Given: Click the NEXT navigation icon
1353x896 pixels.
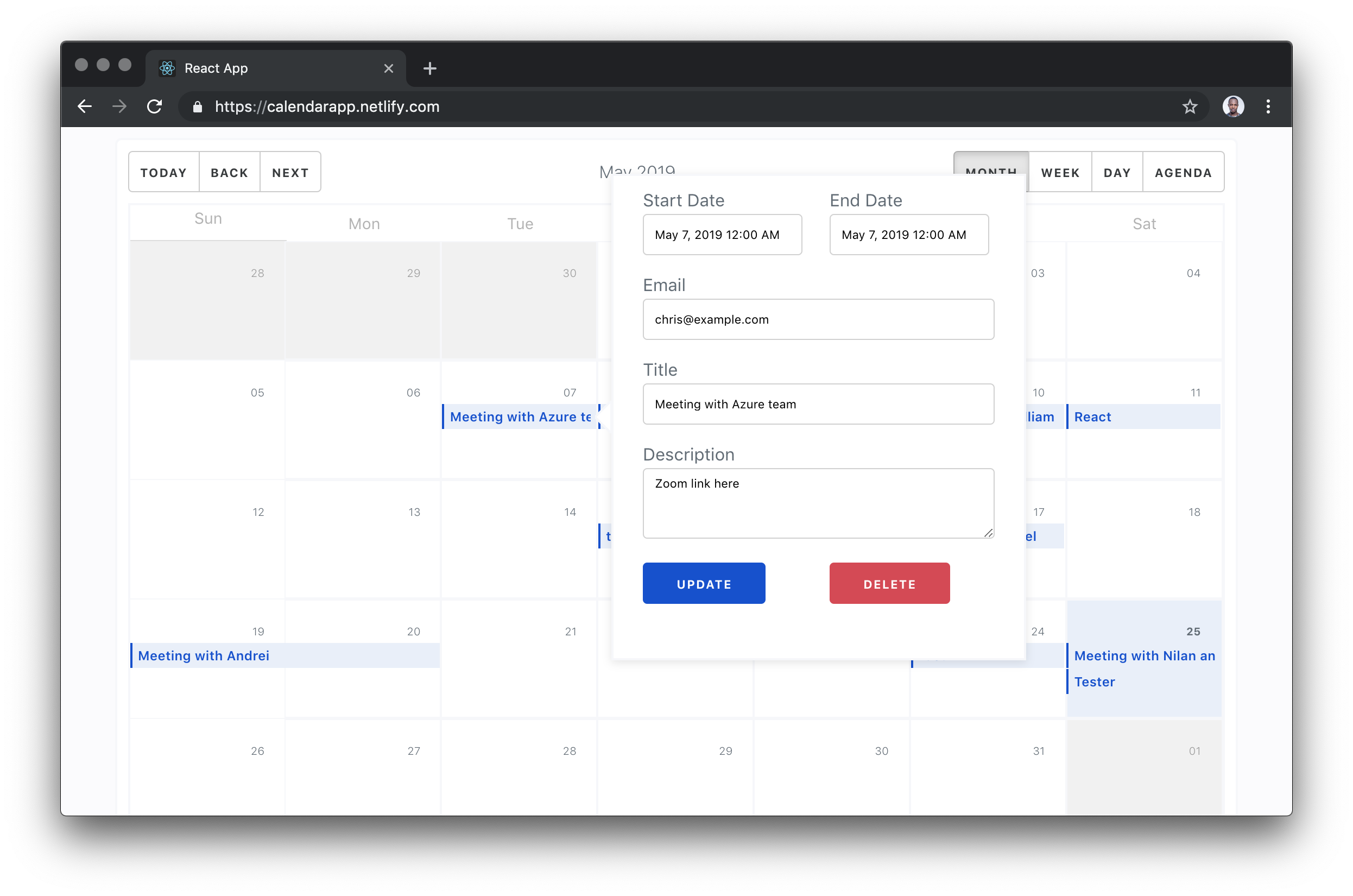Looking at the screenshot, I should point(290,172).
